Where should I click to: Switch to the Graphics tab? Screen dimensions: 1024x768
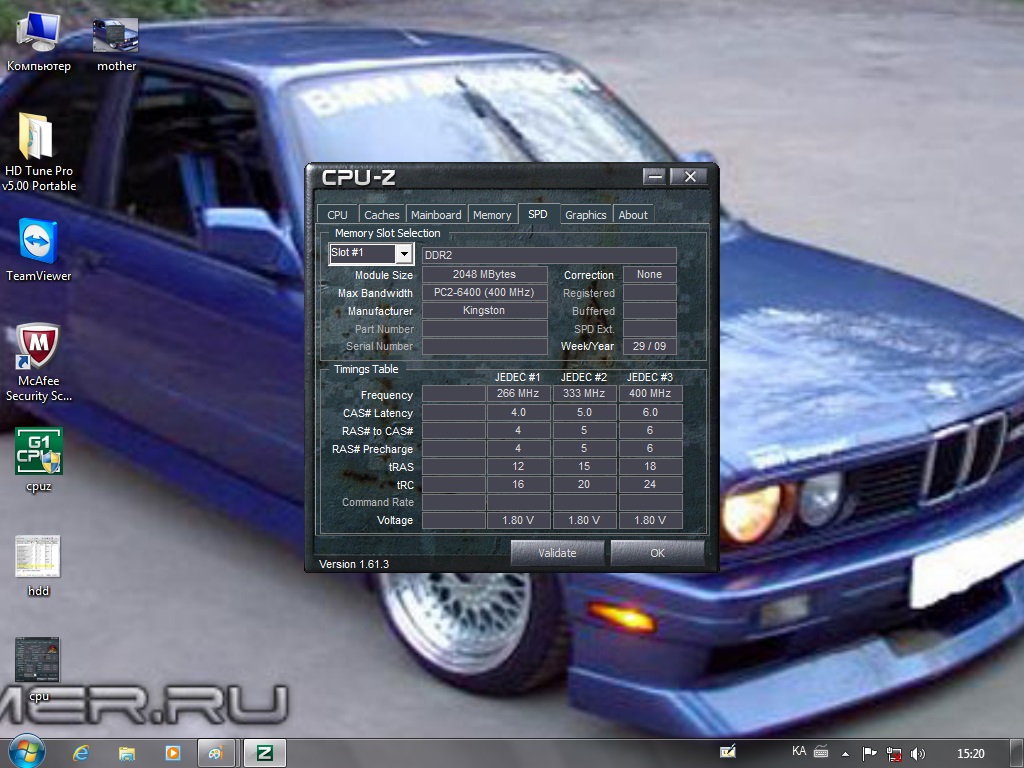tap(586, 215)
